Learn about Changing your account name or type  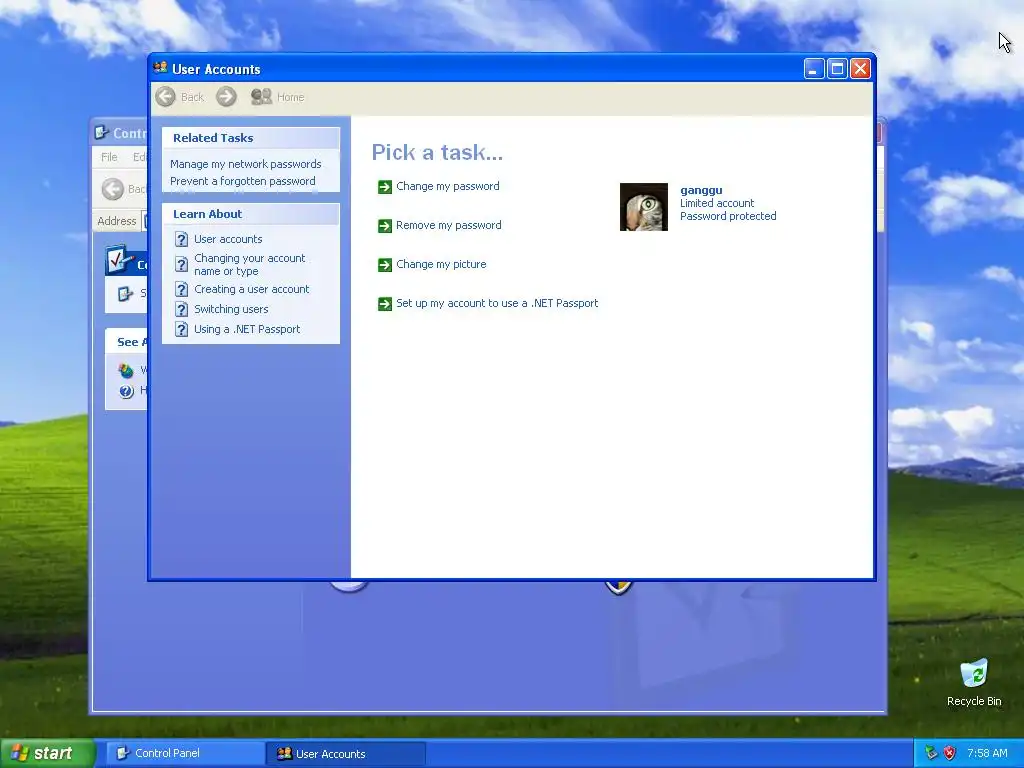249,264
